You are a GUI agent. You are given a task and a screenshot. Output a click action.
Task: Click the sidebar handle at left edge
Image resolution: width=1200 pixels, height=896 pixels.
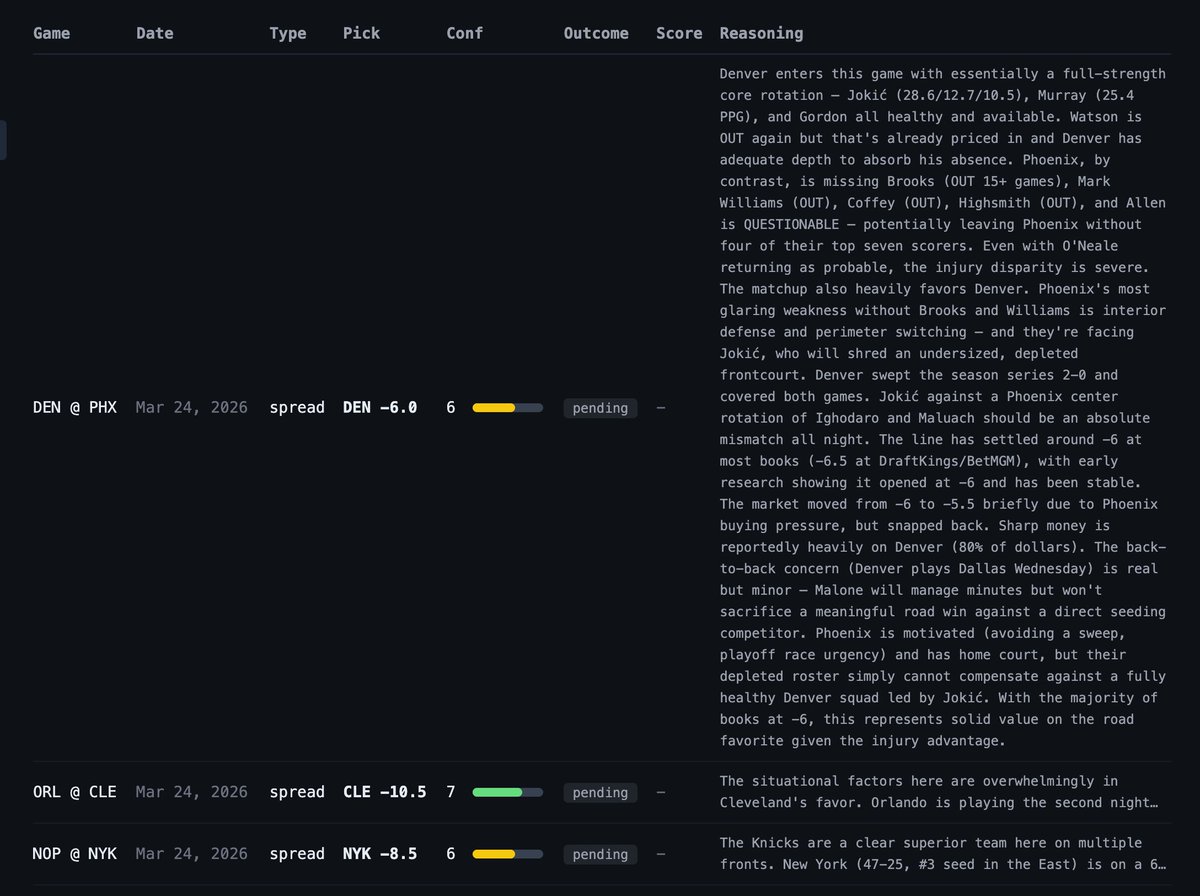(x=3, y=140)
